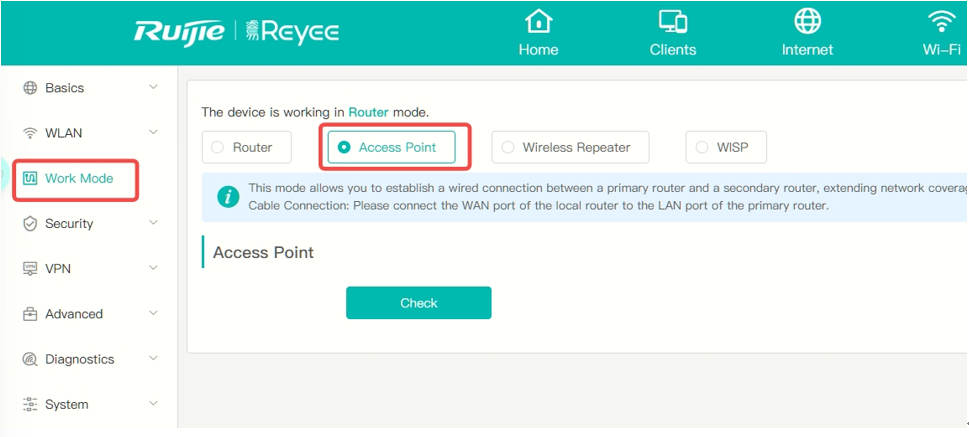
Task: Open the VPN sidebar menu label
Action: (x=58, y=269)
